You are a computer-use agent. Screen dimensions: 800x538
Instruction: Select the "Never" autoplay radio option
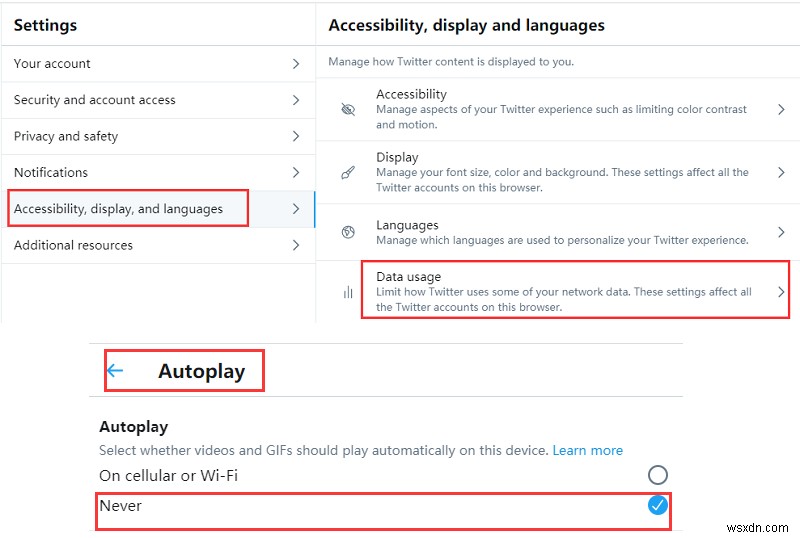point(657,506)
